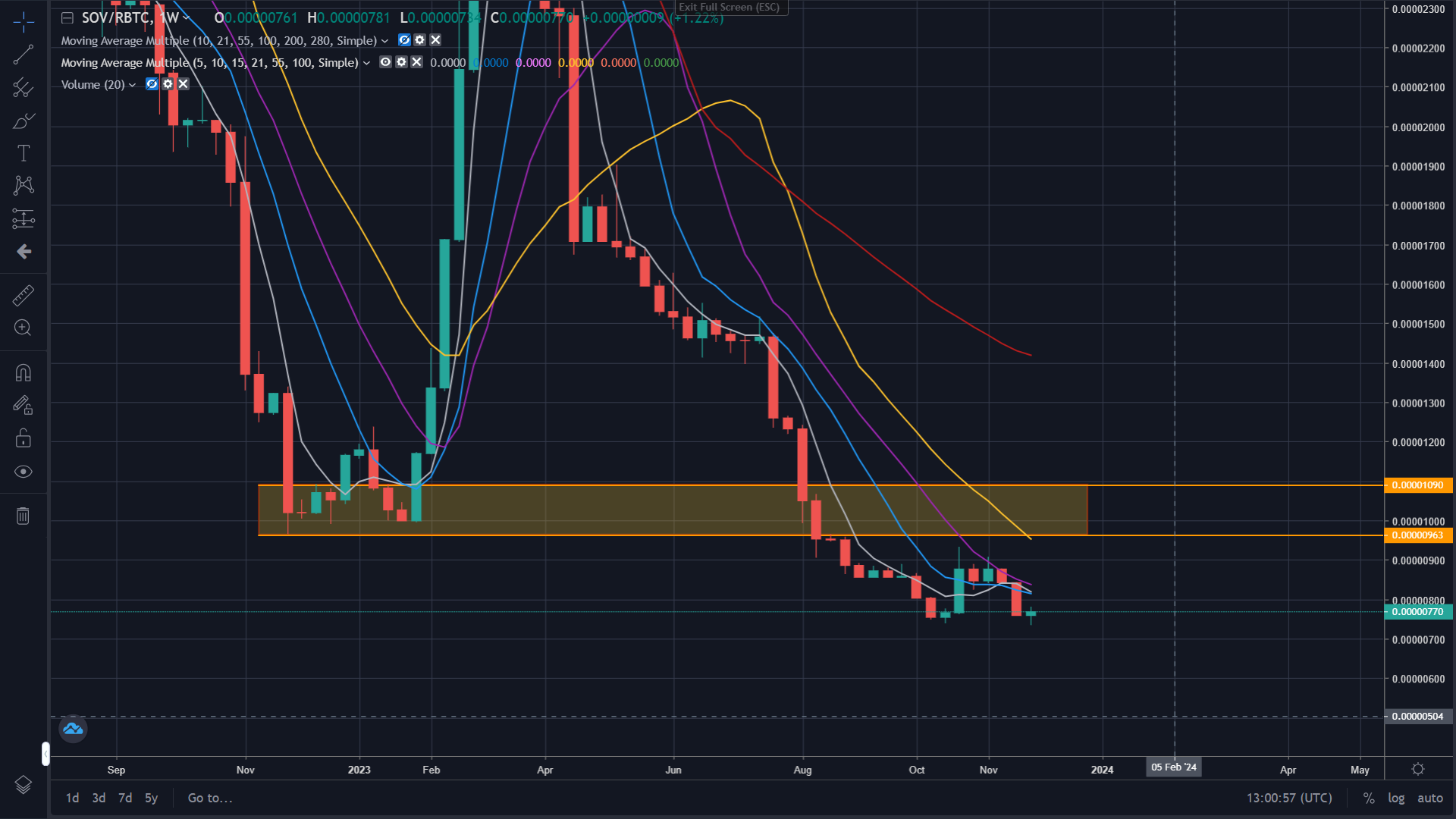
Task: Click the Open price value 0.00000761
Action: point(260,17)
